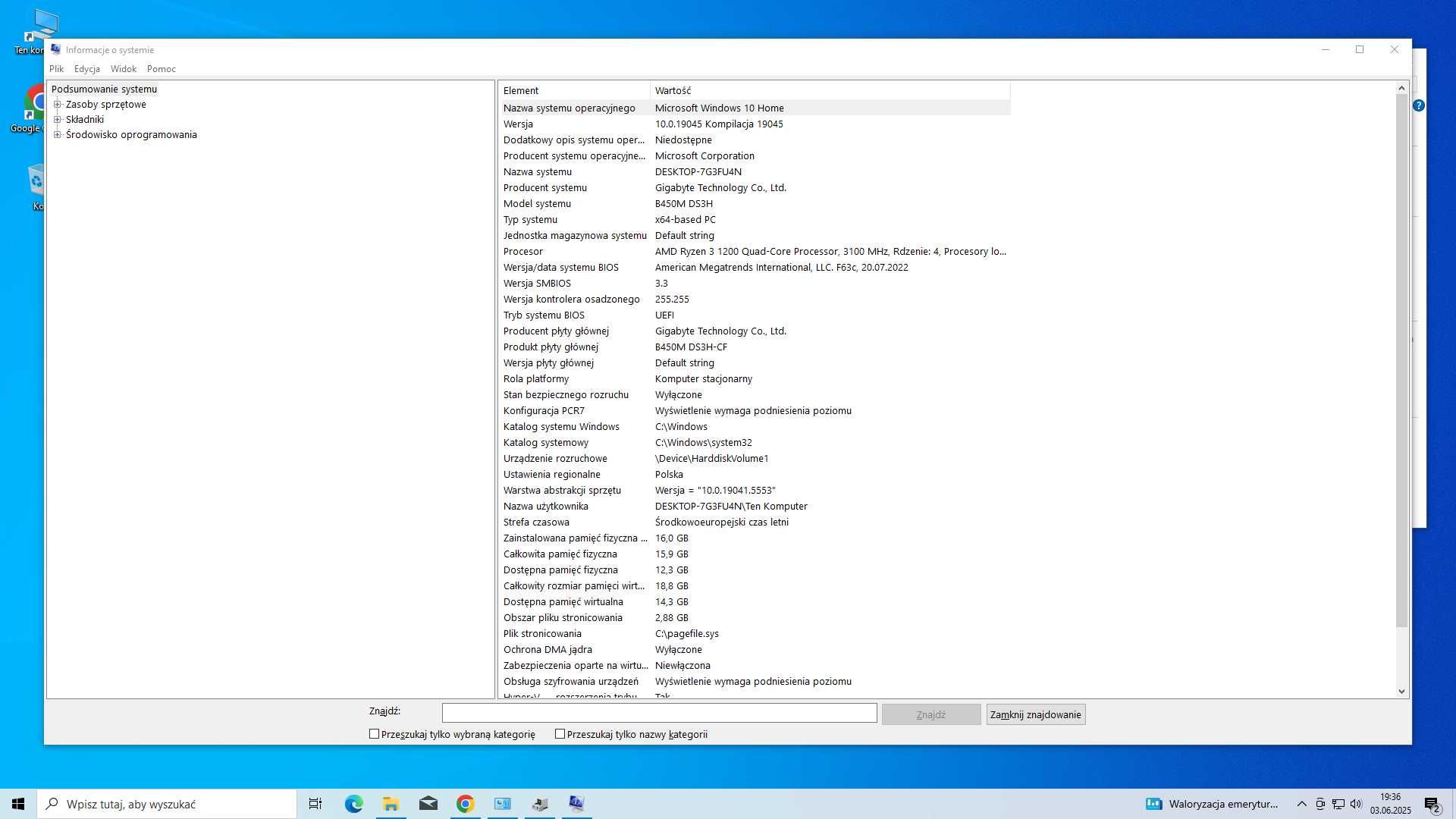Open the clock and date flyout

1391,804
